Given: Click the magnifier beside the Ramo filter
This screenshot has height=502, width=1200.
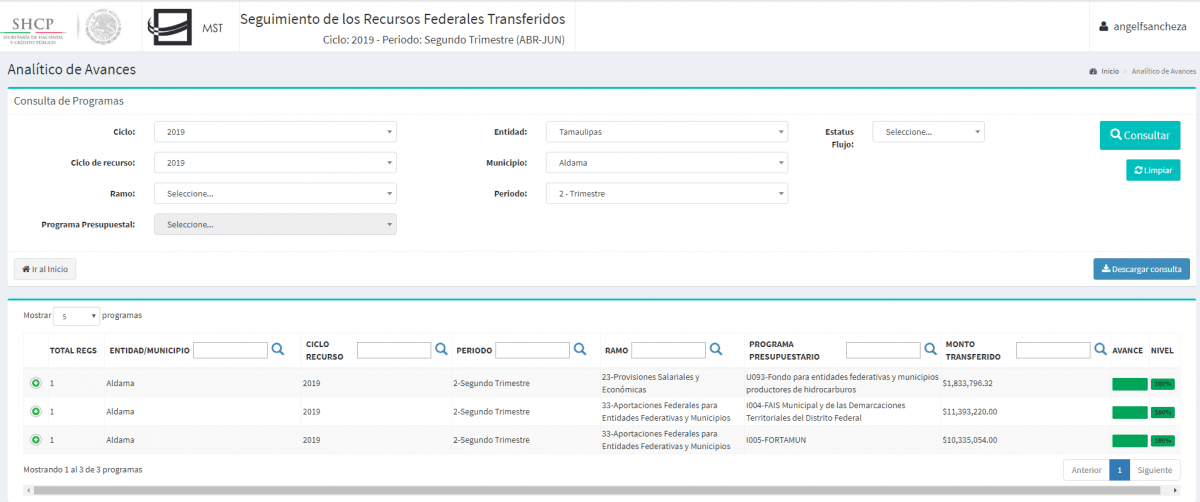Looking at the screenshot, I should [715, 350].
